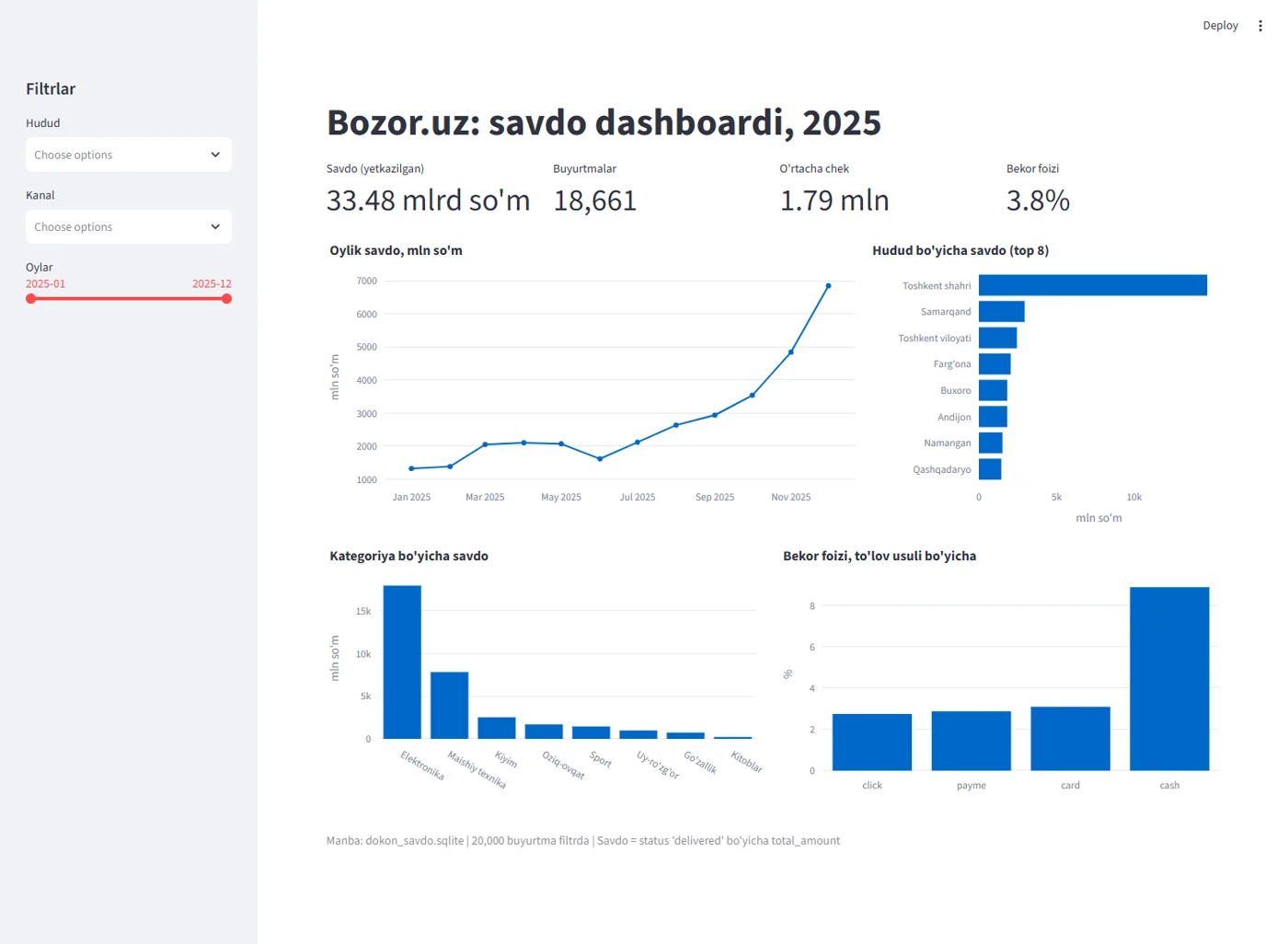Click the Go'zallik bar in category chart
The height and width of the screenshot is (944, 1288).
pos(685,735)
